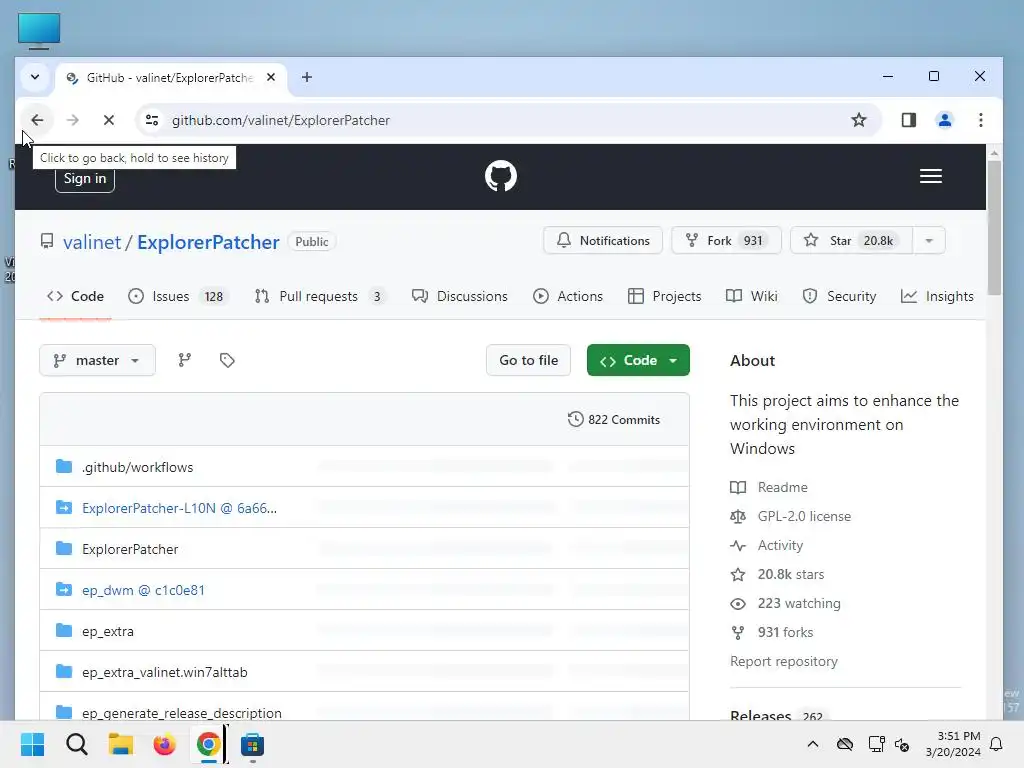The image size is (1024, 768).
Task: Open Chrome side panel icon
Action: 908,120
